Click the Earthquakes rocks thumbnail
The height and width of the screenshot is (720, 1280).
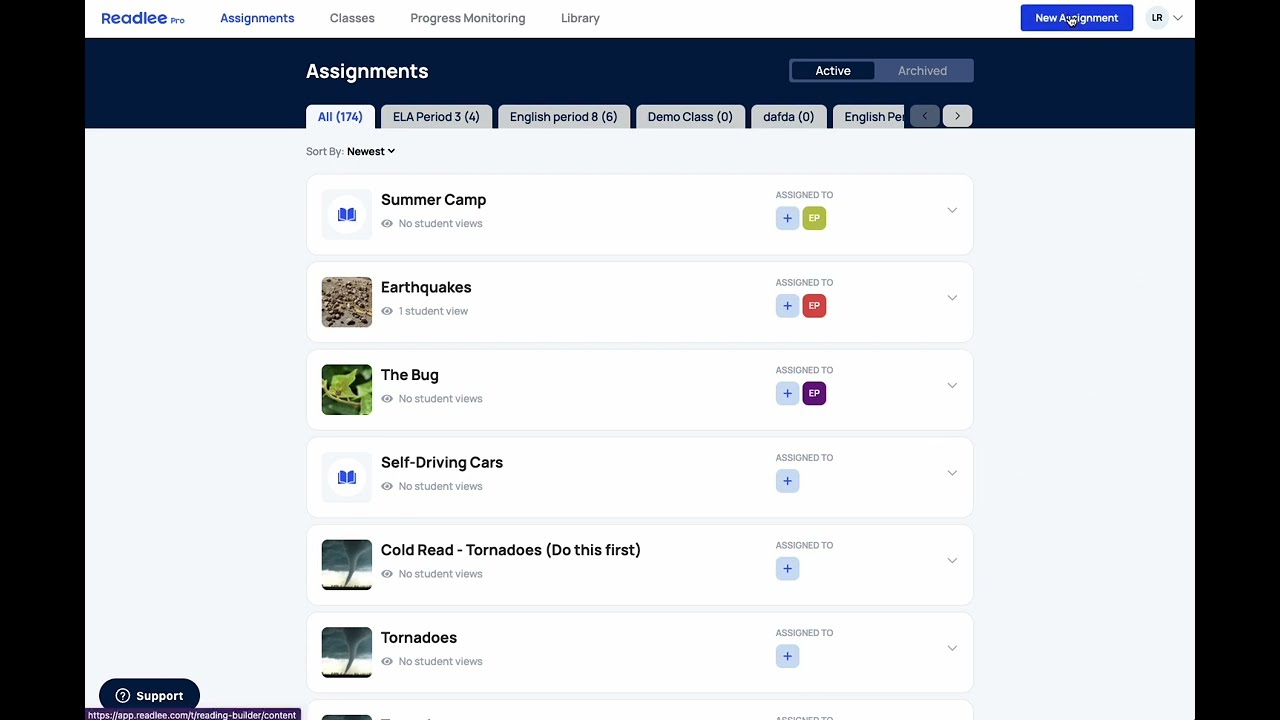click(347, 302)
